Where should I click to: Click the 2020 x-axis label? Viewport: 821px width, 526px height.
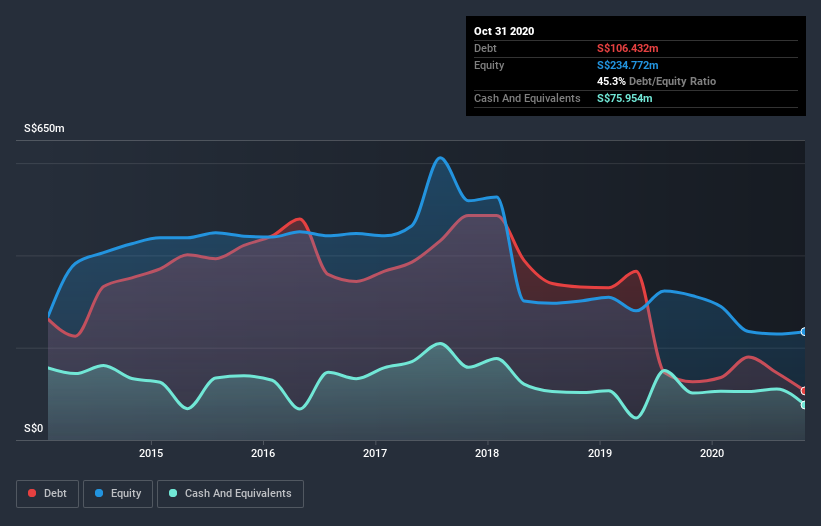pyautogui.click(x=712, y=453)
